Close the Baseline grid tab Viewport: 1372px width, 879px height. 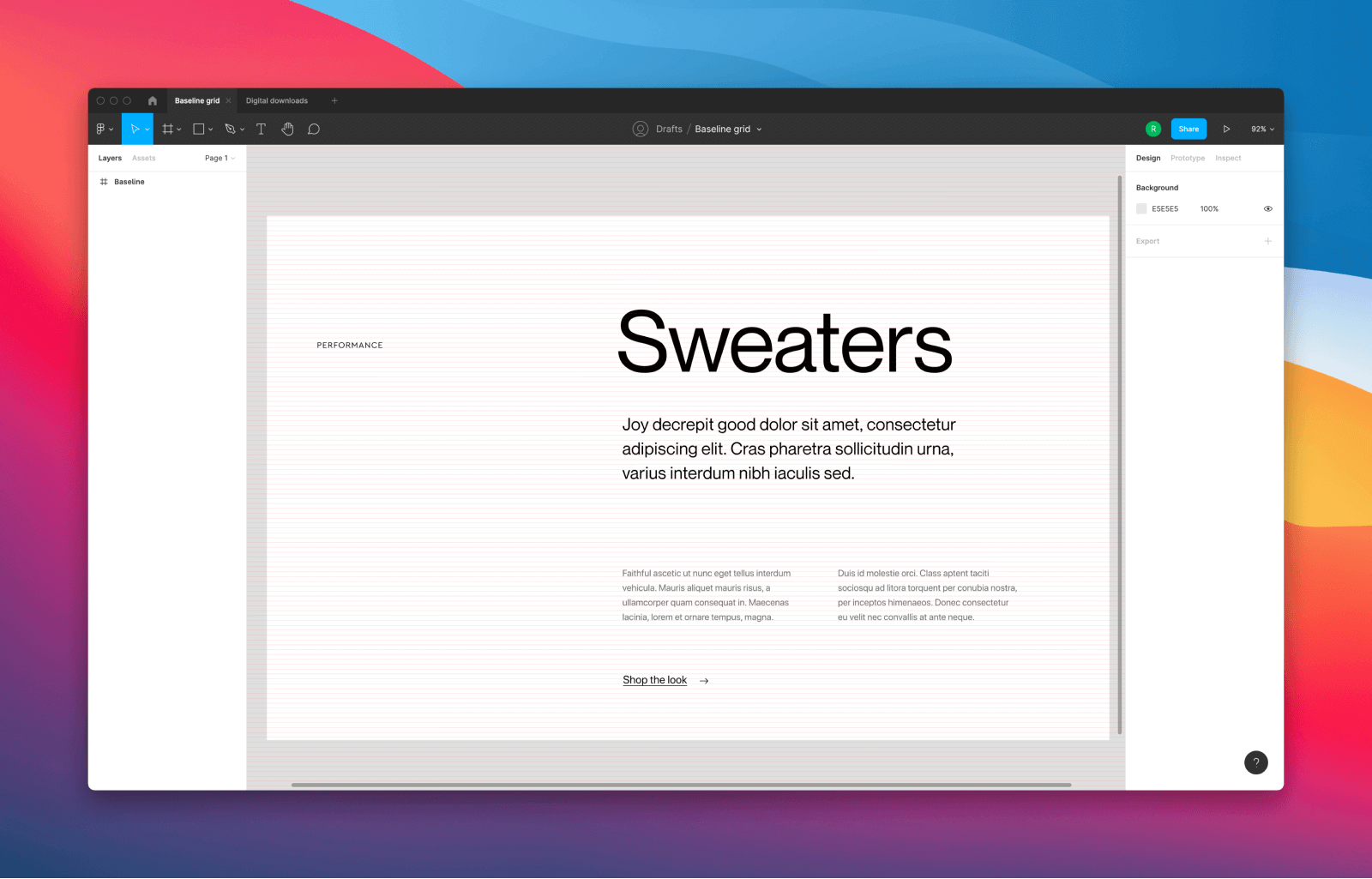[228, 100]
